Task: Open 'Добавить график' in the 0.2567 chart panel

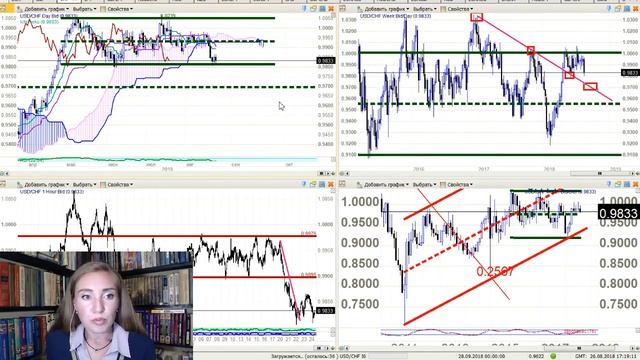Action: [x=382, y=184]
